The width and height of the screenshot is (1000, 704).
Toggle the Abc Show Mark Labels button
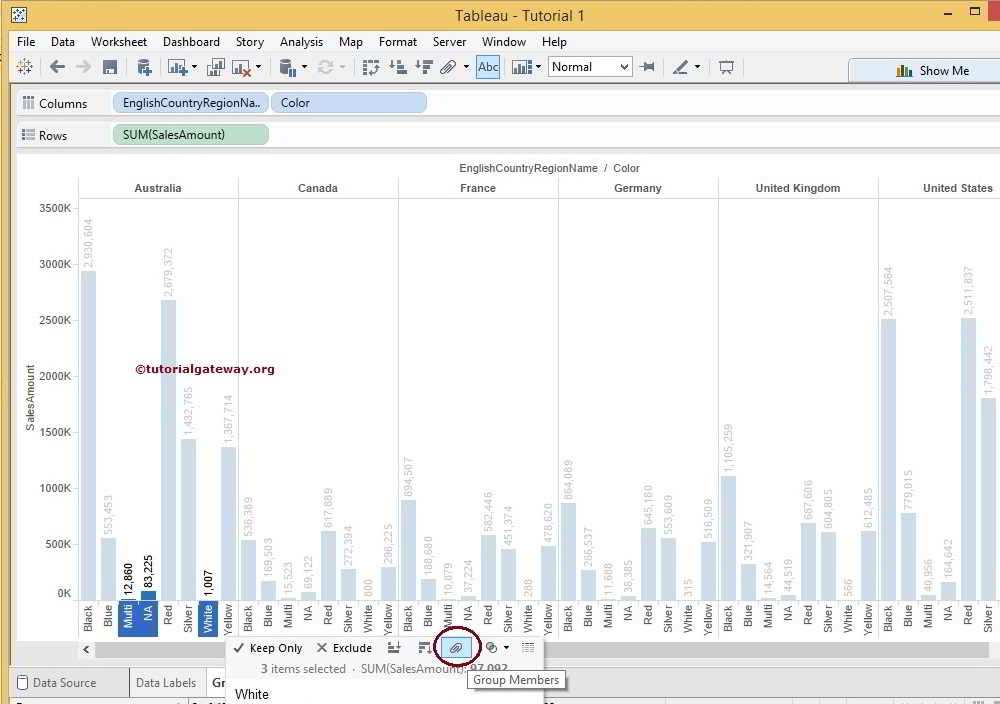pos(487,67)
